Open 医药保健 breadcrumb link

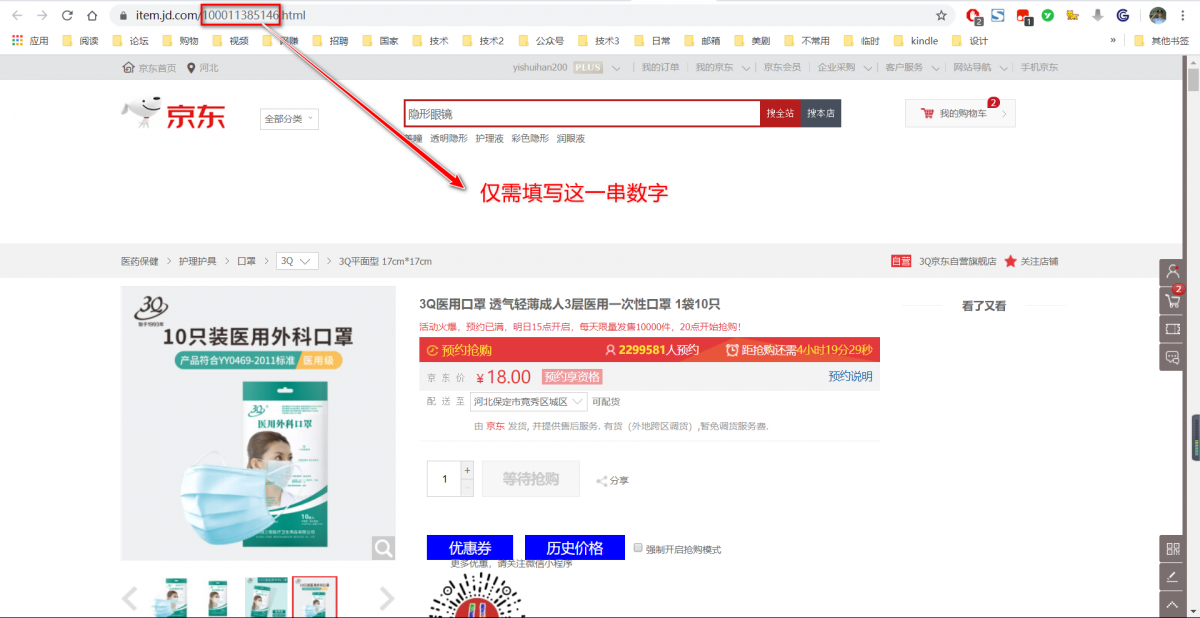(140, 261)
